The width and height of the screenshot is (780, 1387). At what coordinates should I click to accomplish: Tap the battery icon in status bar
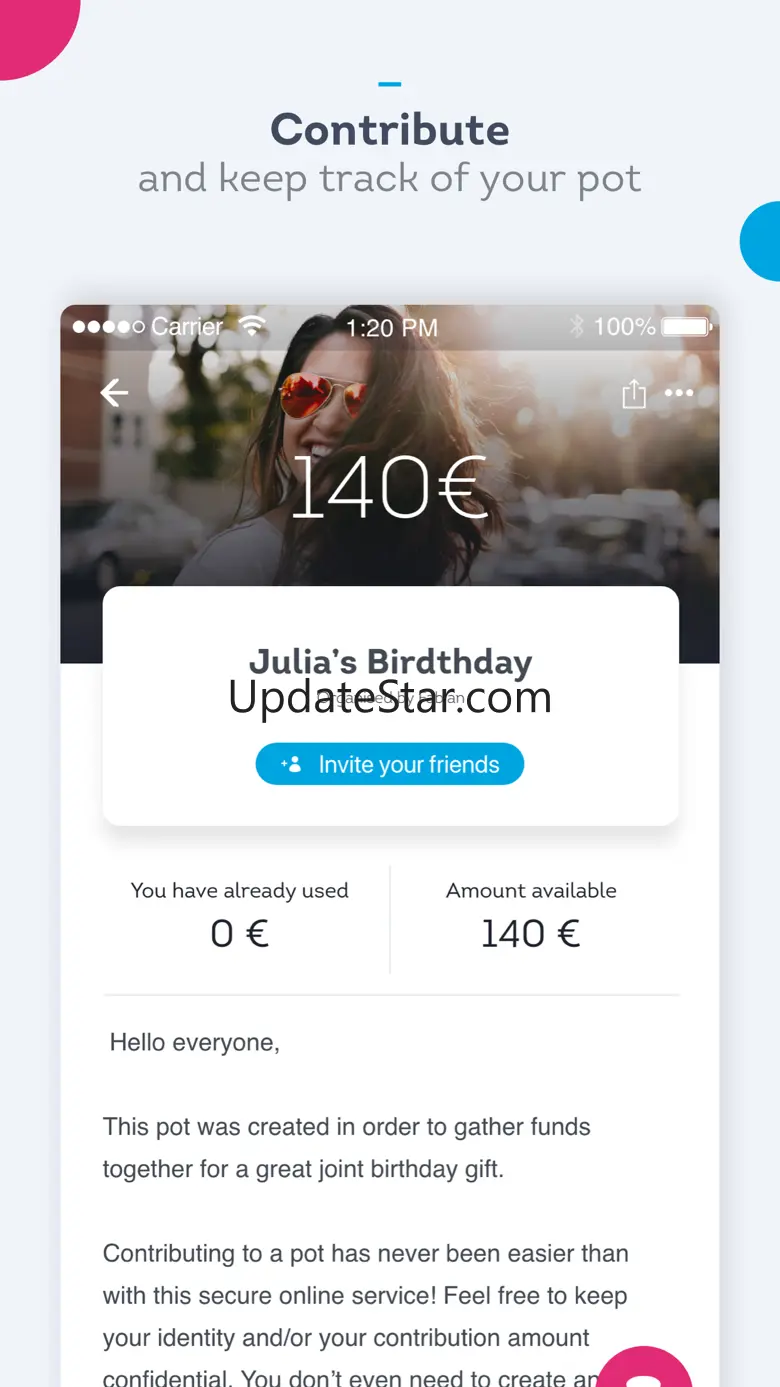coord(686,327)
